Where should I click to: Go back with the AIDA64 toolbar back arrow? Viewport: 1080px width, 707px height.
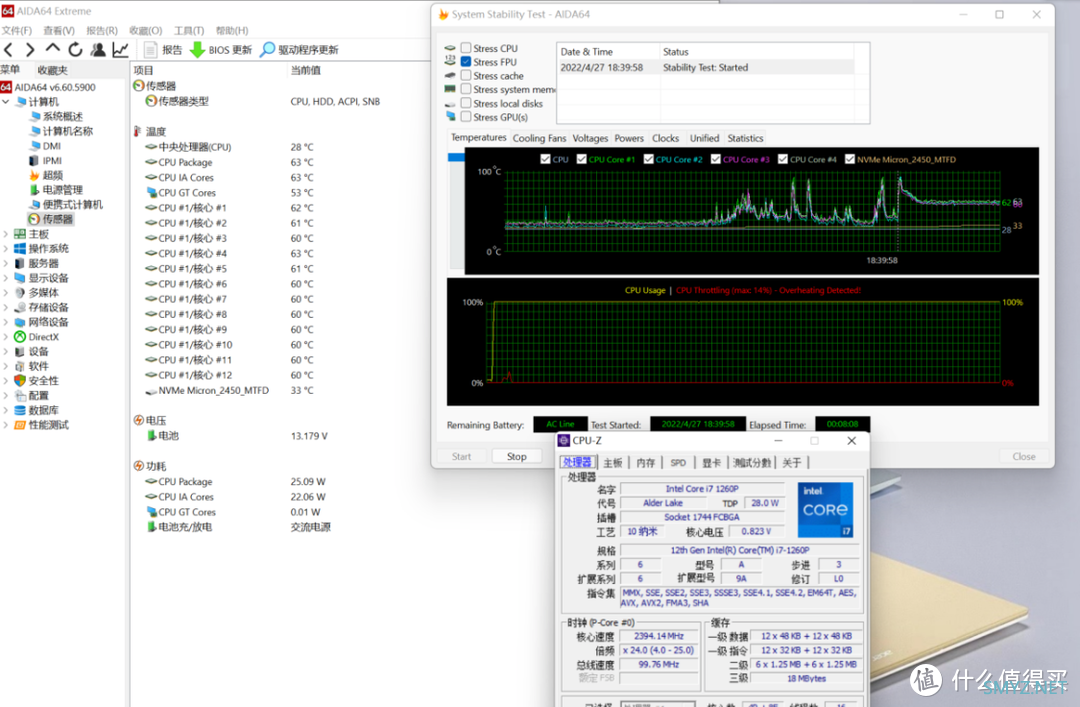[9, 50]
